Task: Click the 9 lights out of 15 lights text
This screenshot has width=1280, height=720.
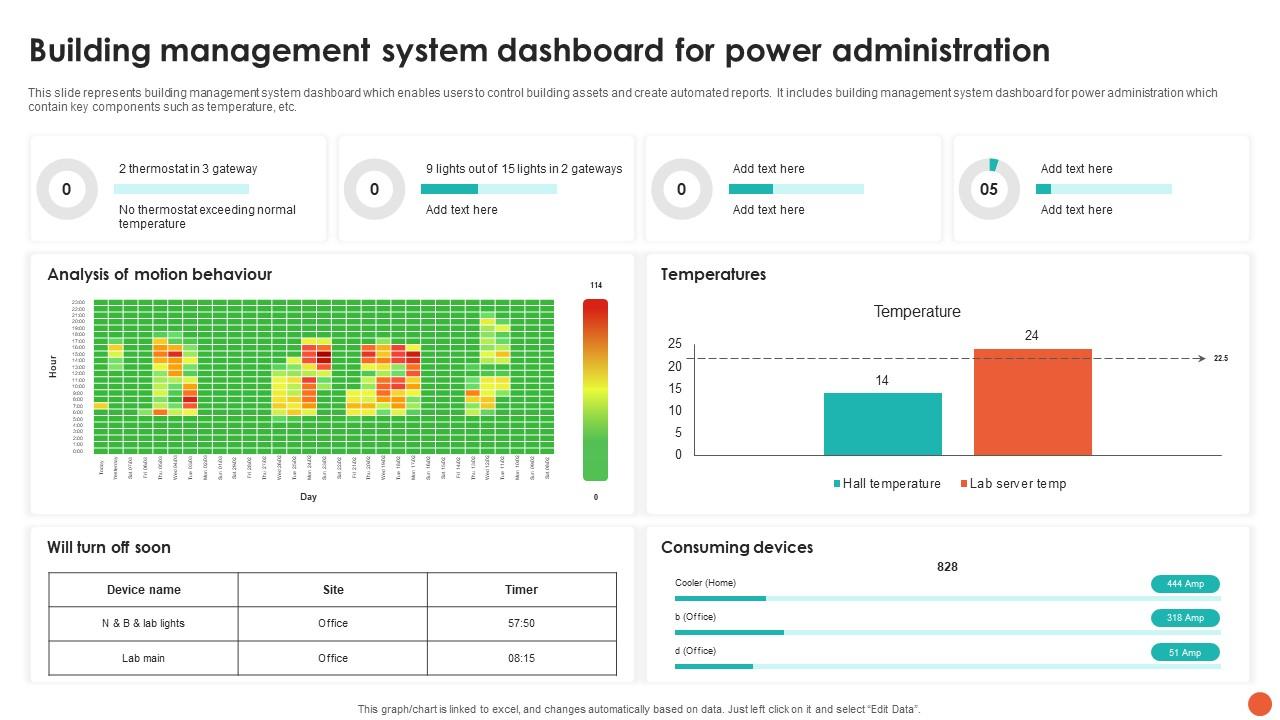Action: pyautogui.click(x=524, y=169)
